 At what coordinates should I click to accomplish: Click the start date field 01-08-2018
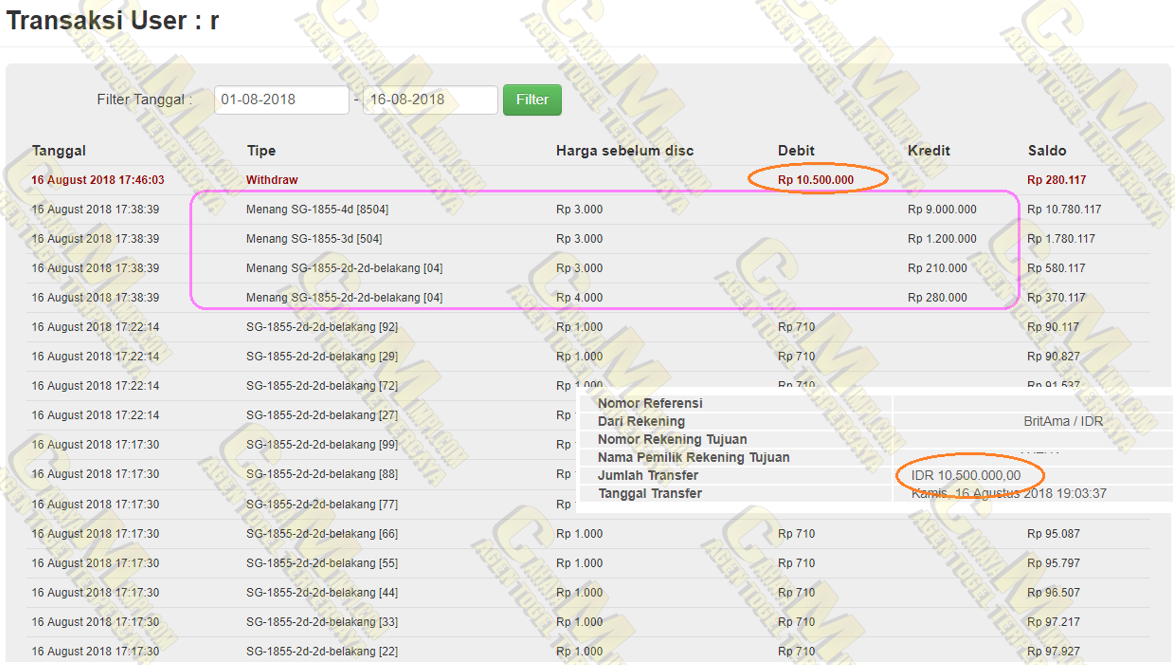(281, 100)
